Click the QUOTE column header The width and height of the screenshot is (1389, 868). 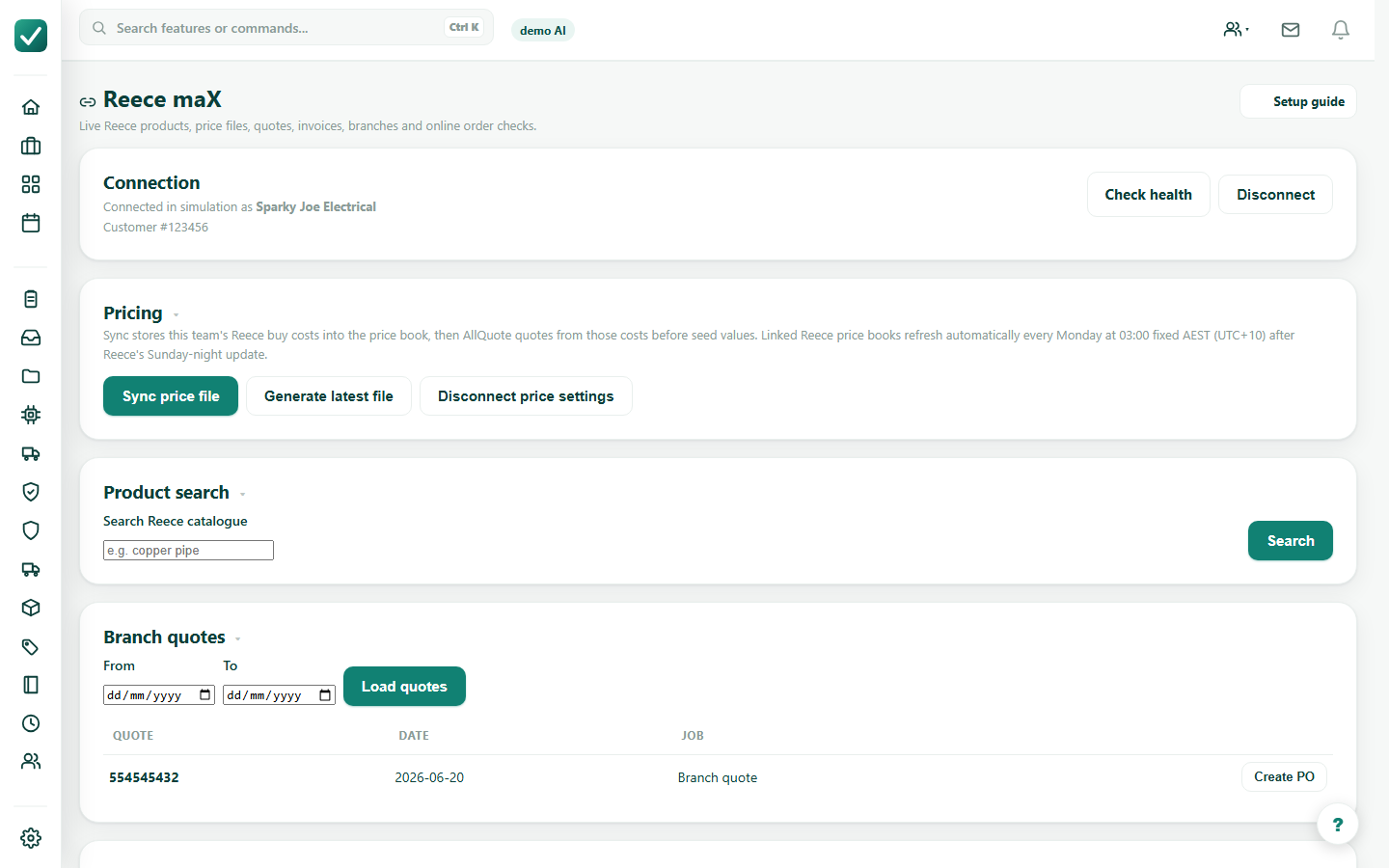(x=133, y=735)
